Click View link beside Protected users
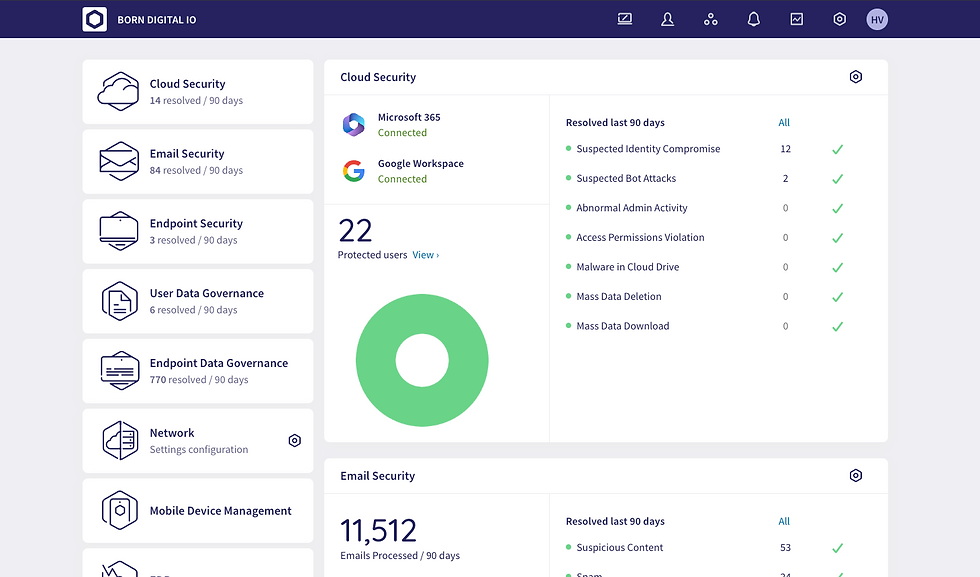Viewport: 980px width, 577px height. point(426,255)
